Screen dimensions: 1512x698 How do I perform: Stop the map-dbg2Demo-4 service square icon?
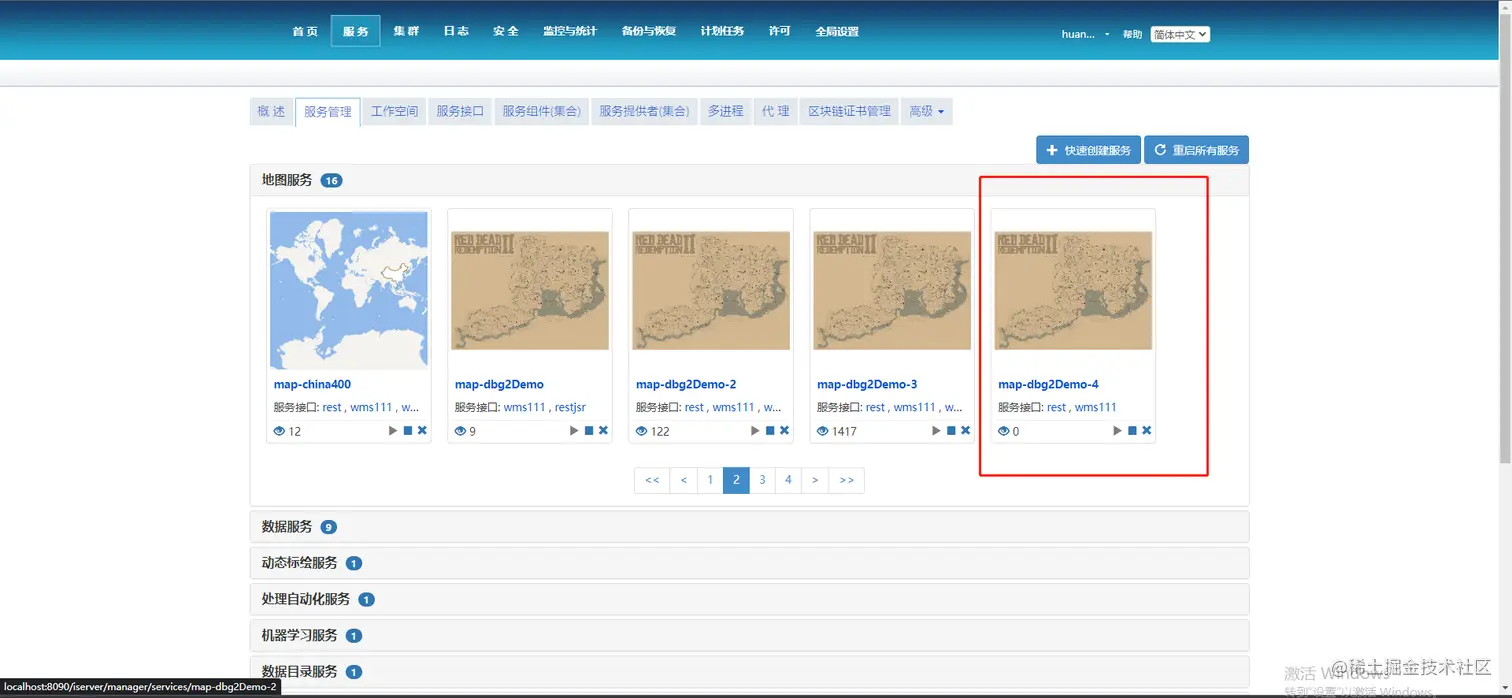1132,431
